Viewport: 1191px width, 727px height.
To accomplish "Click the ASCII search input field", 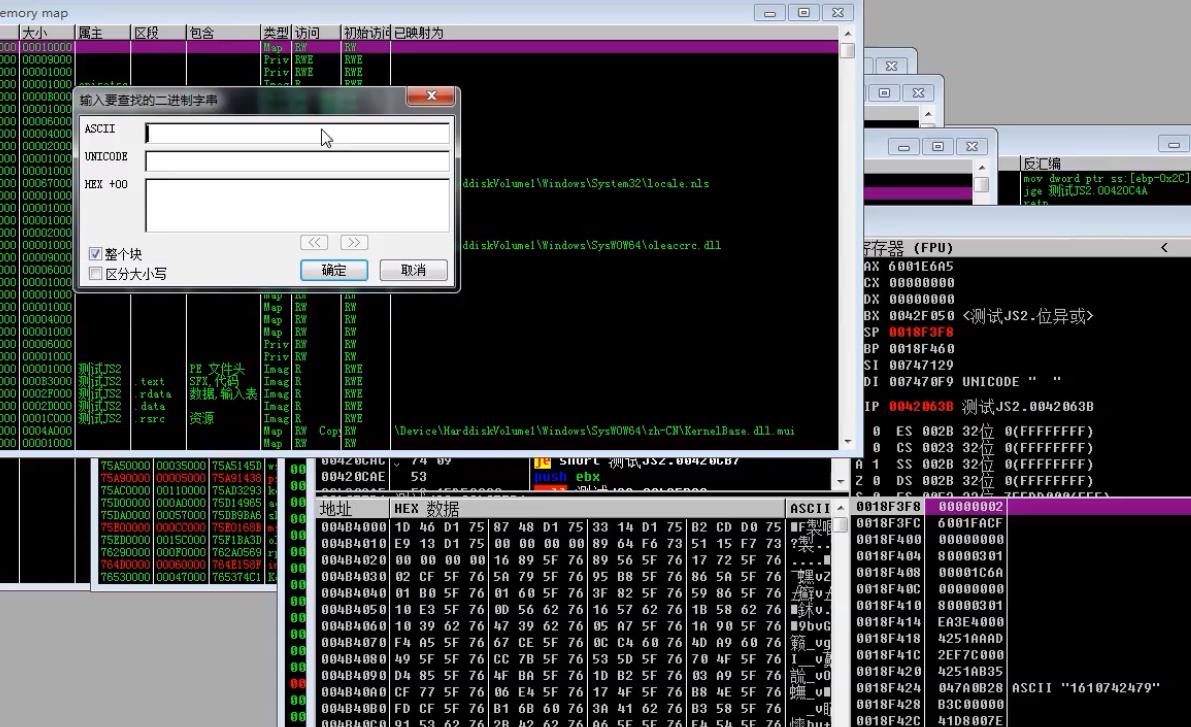I will pyautogui.click(x=297, y=133).
